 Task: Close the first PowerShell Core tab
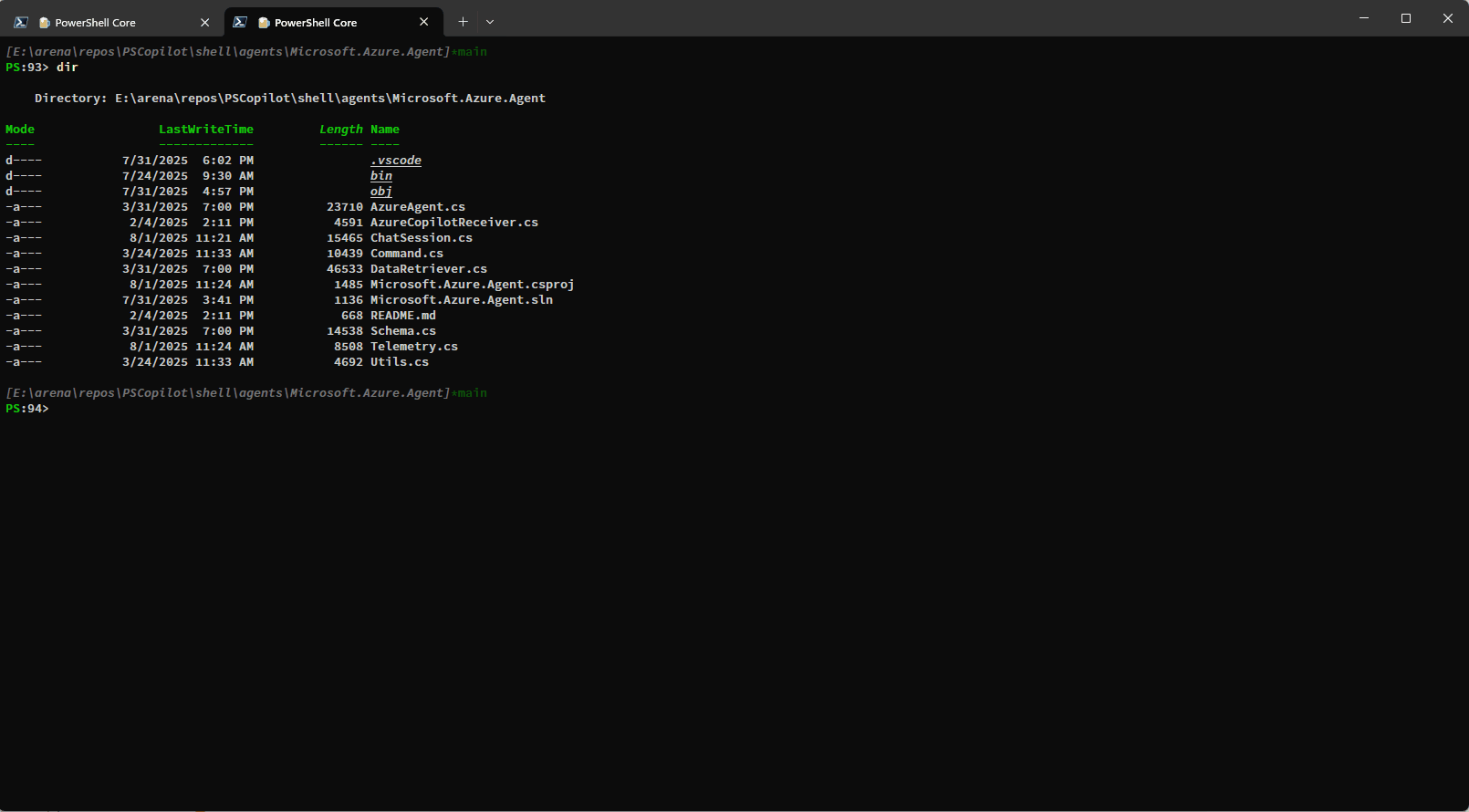(x=204, y=22)
